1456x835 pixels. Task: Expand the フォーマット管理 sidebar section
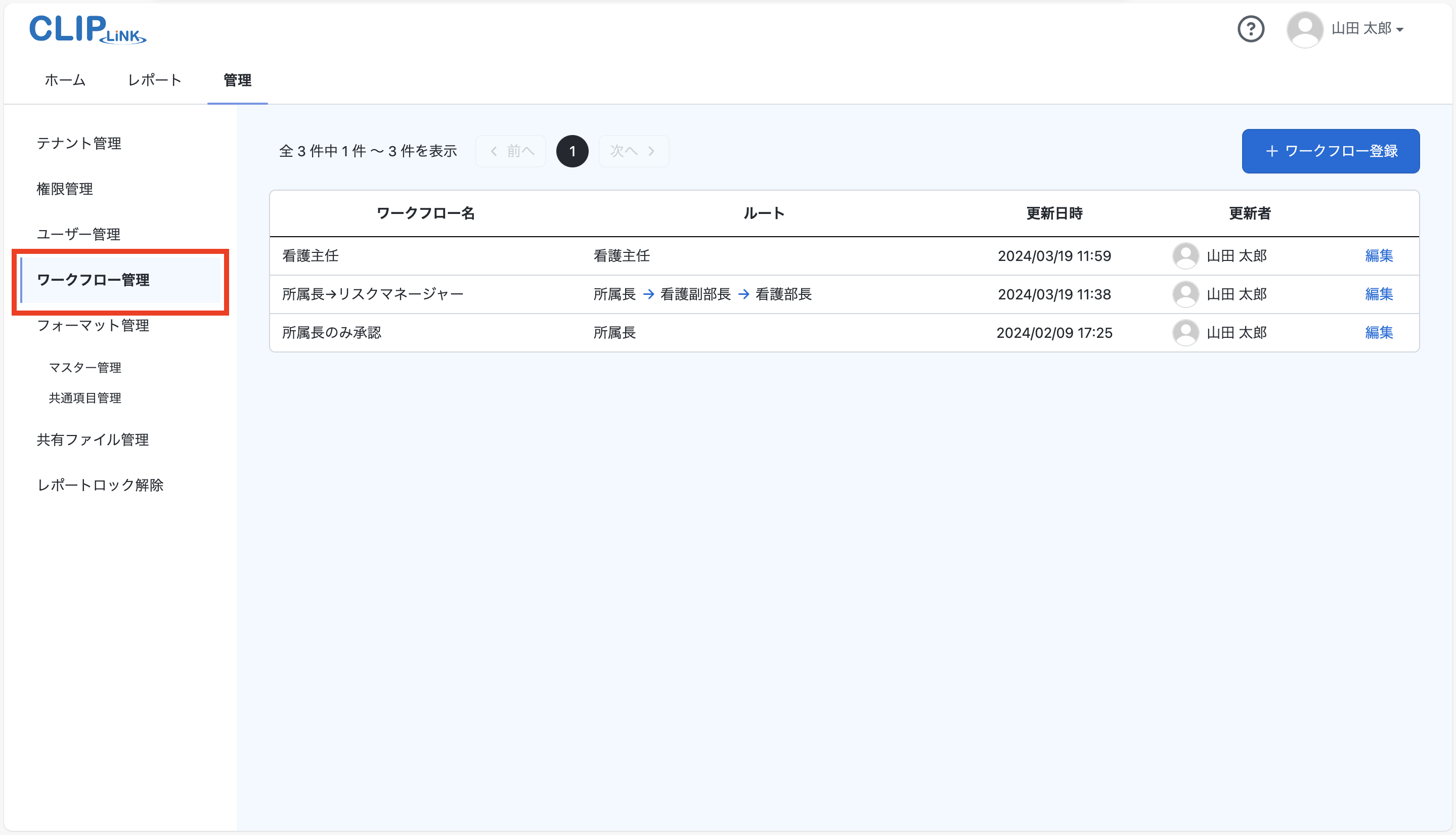[x=93, y=325]
